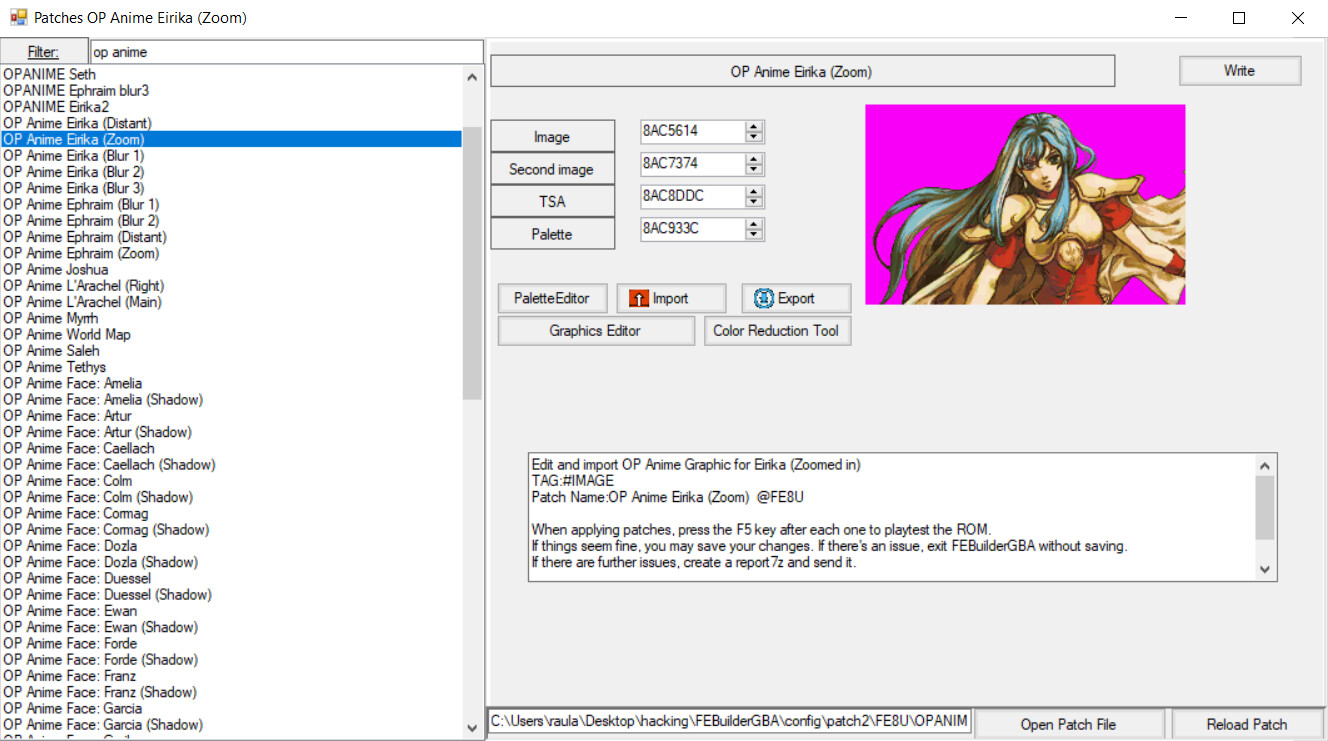
Task: Select 'OP Anime Face: Ewan' entry
Action: 232,611
